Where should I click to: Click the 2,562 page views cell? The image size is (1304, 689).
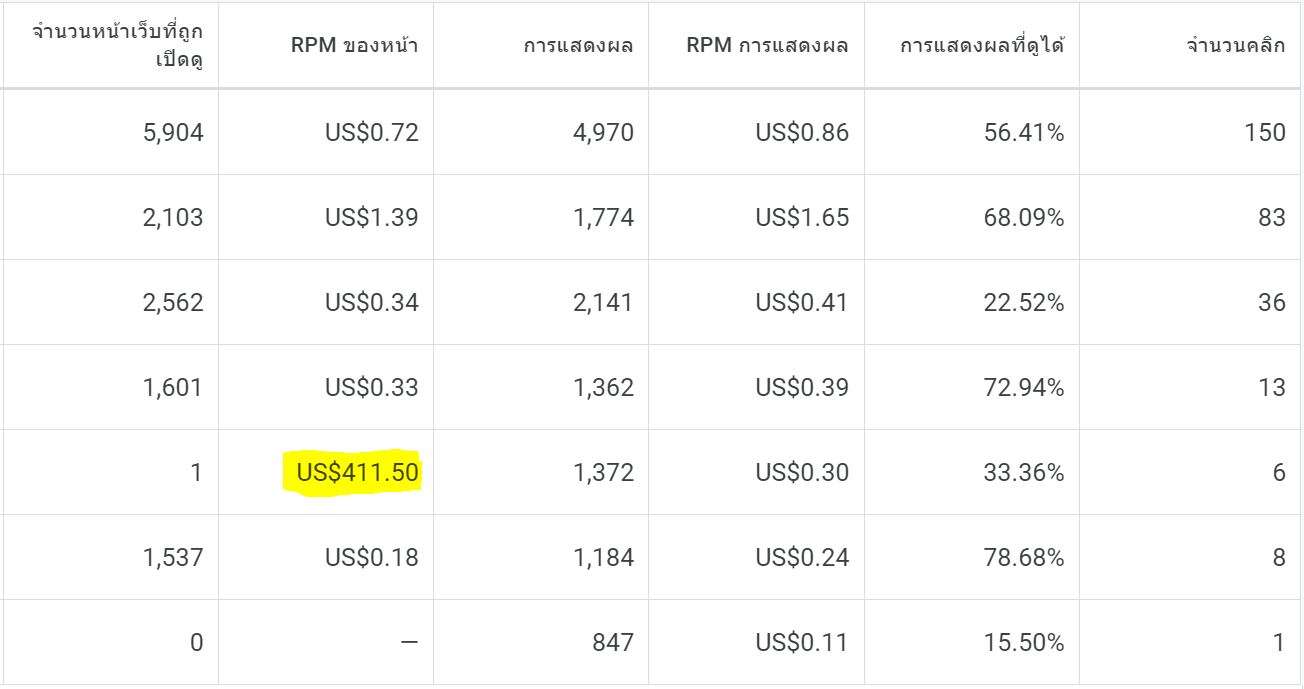click(x=174, y=302)
